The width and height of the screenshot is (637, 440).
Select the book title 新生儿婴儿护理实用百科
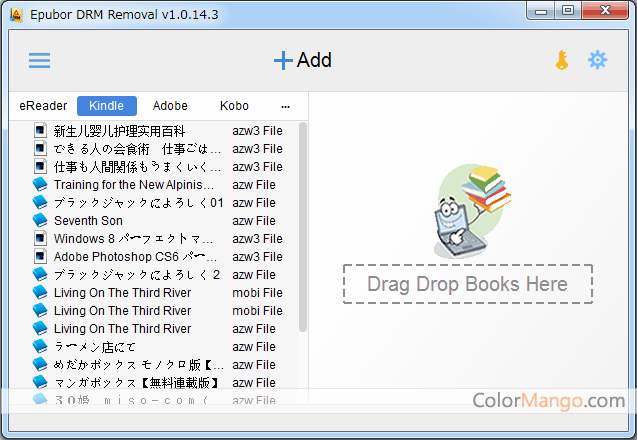pyautogui.click(x=119, y=131)
